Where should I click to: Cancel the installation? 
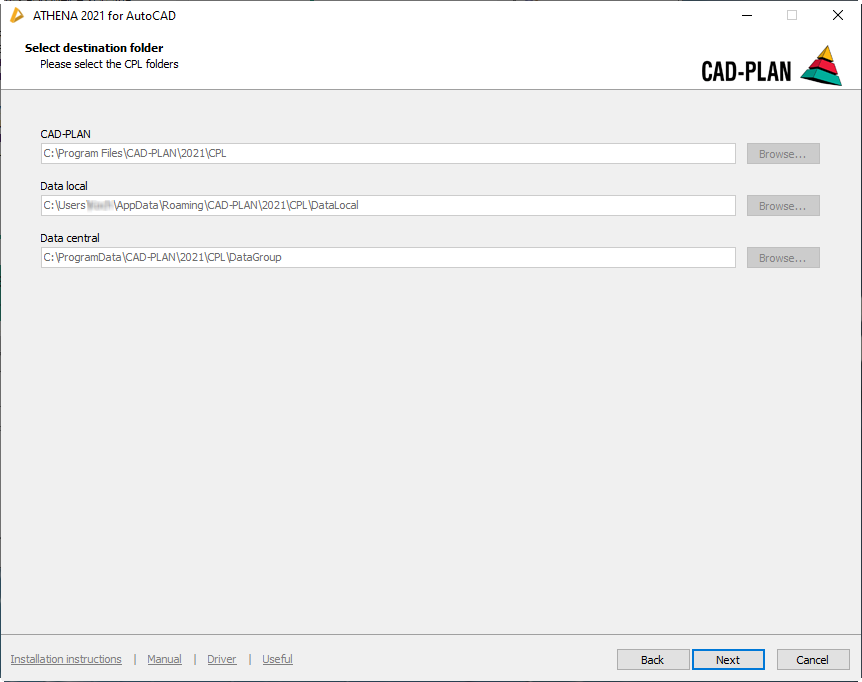click(x=812, y=660)
